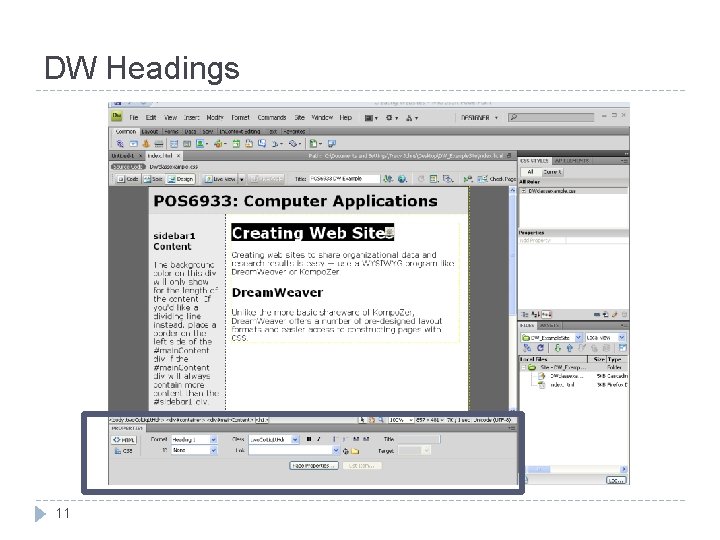This screenshot has height=540, width=720.
Task: Click the Browse for File folder icon
Action: pyautogui.click(x=355, y=451)
